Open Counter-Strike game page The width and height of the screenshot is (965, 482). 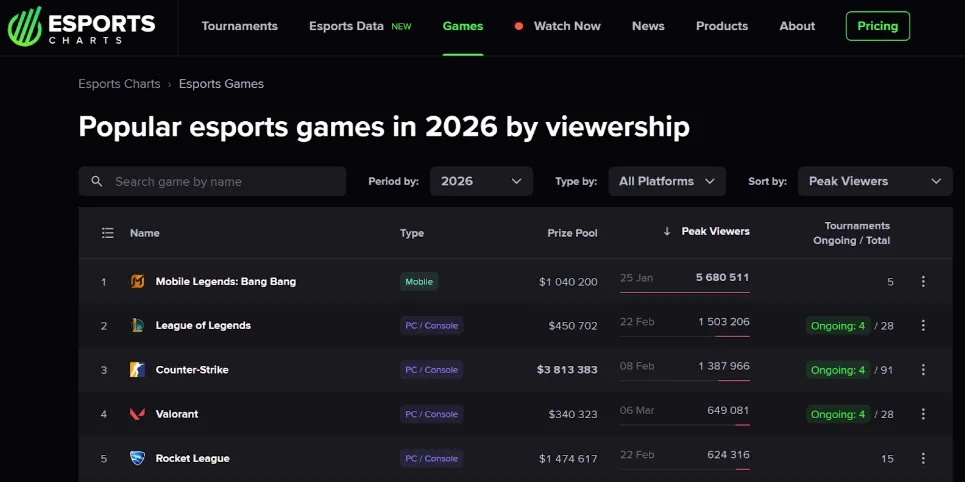192,370
